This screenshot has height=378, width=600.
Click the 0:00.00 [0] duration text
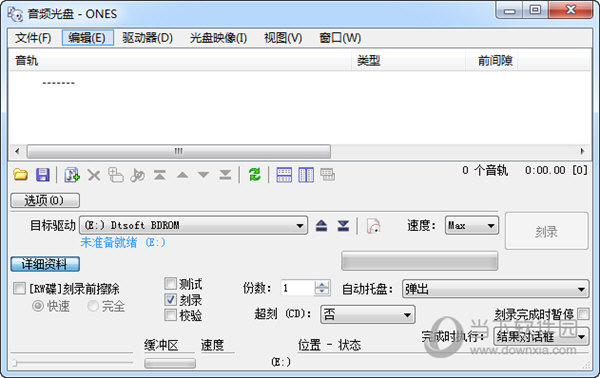click(x=556, y=170)
